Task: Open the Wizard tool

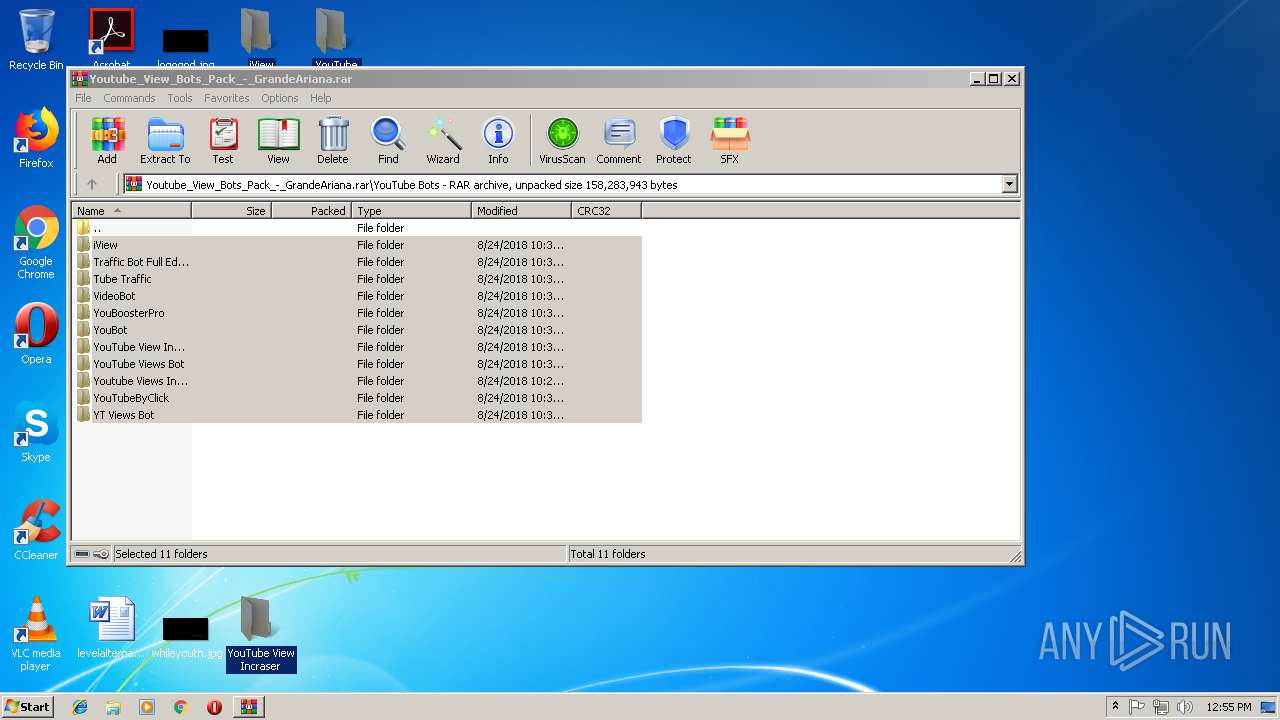Action: [443, 141]
